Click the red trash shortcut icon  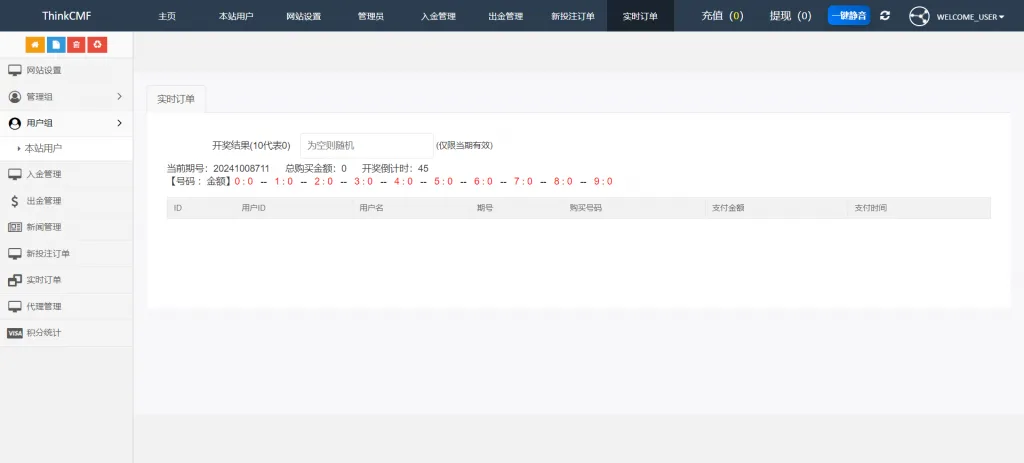tap(76, 44)
